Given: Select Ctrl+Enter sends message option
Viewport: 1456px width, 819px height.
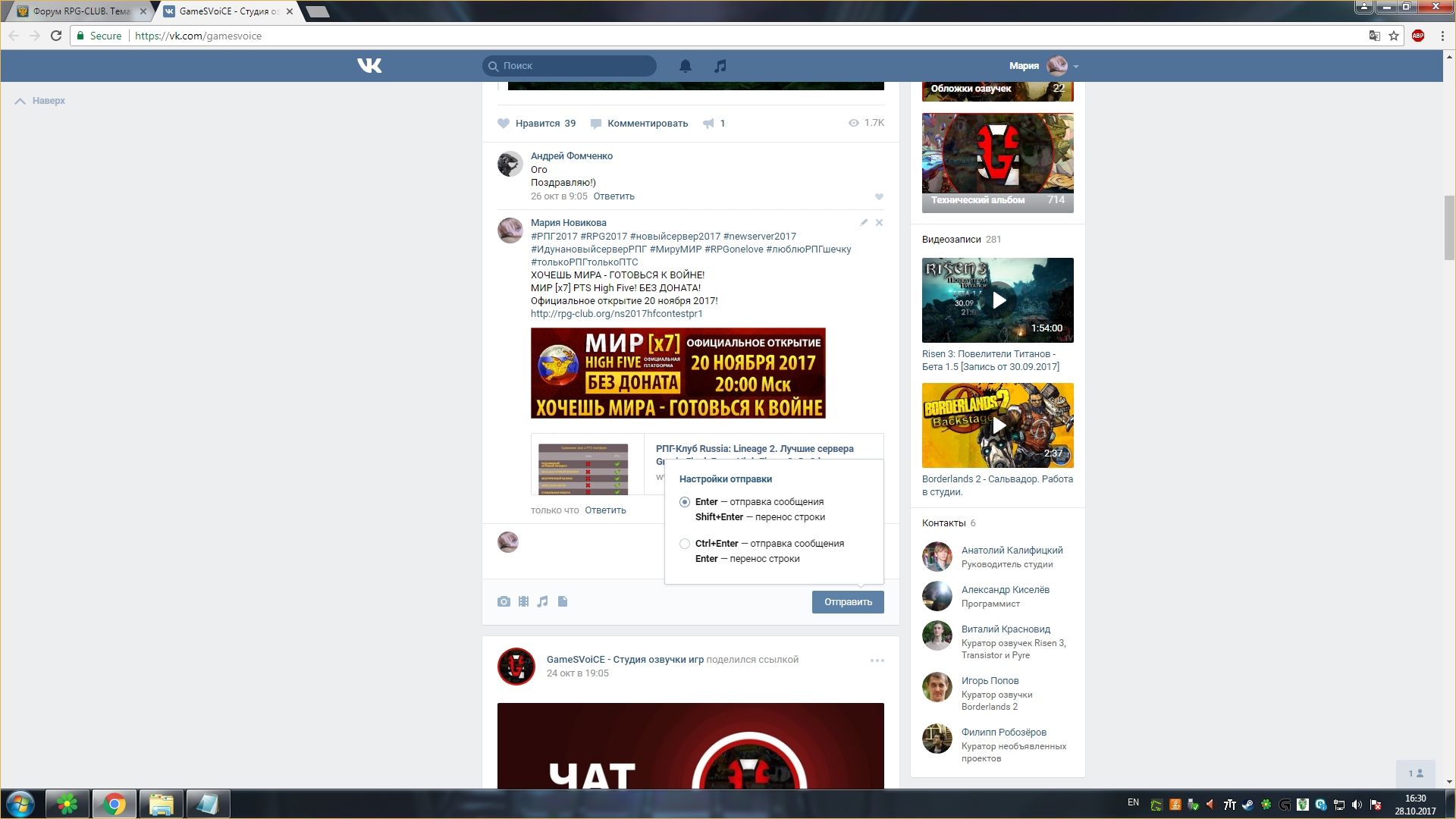Looking at the screenshot, I should tap(685, 544).
